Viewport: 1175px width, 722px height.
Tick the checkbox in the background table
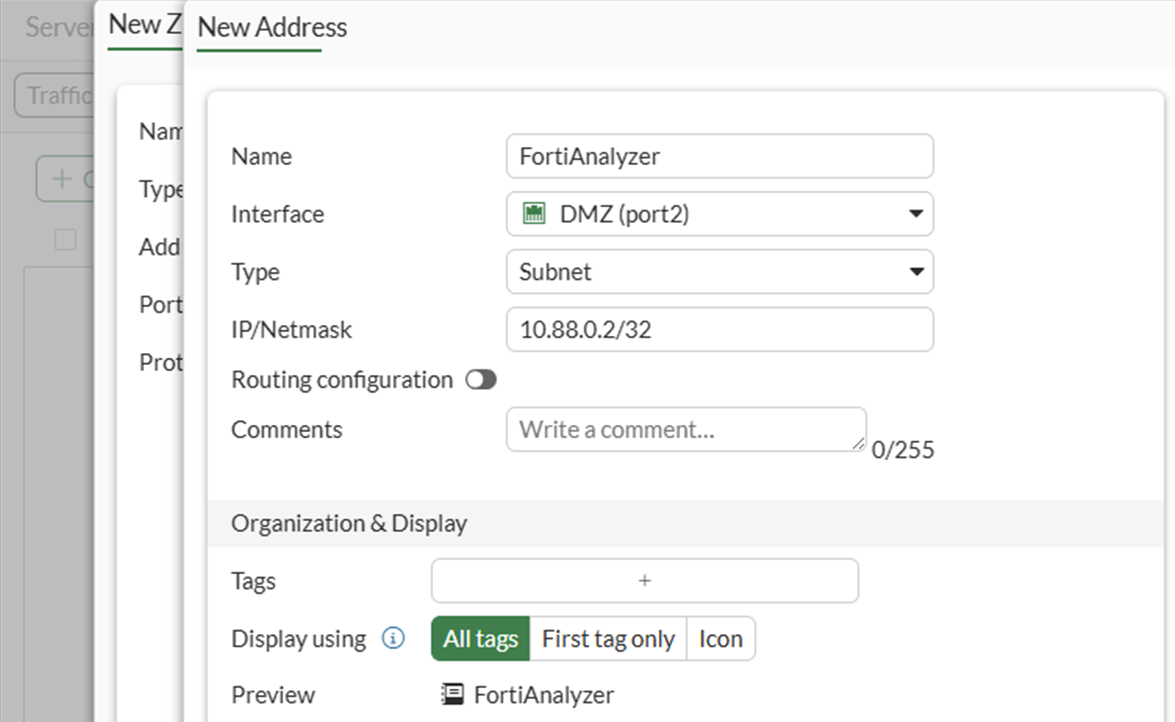point(65,240)
